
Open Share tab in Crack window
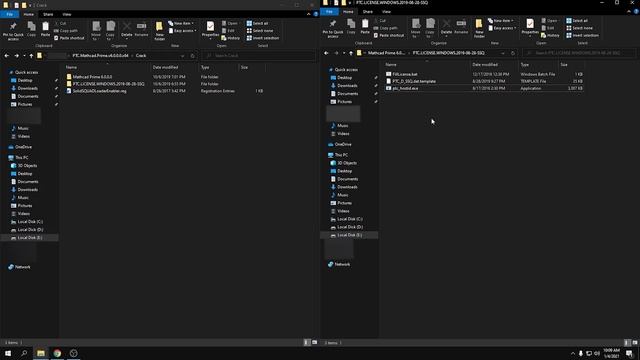pyautogui.click(x=48, y=14)
